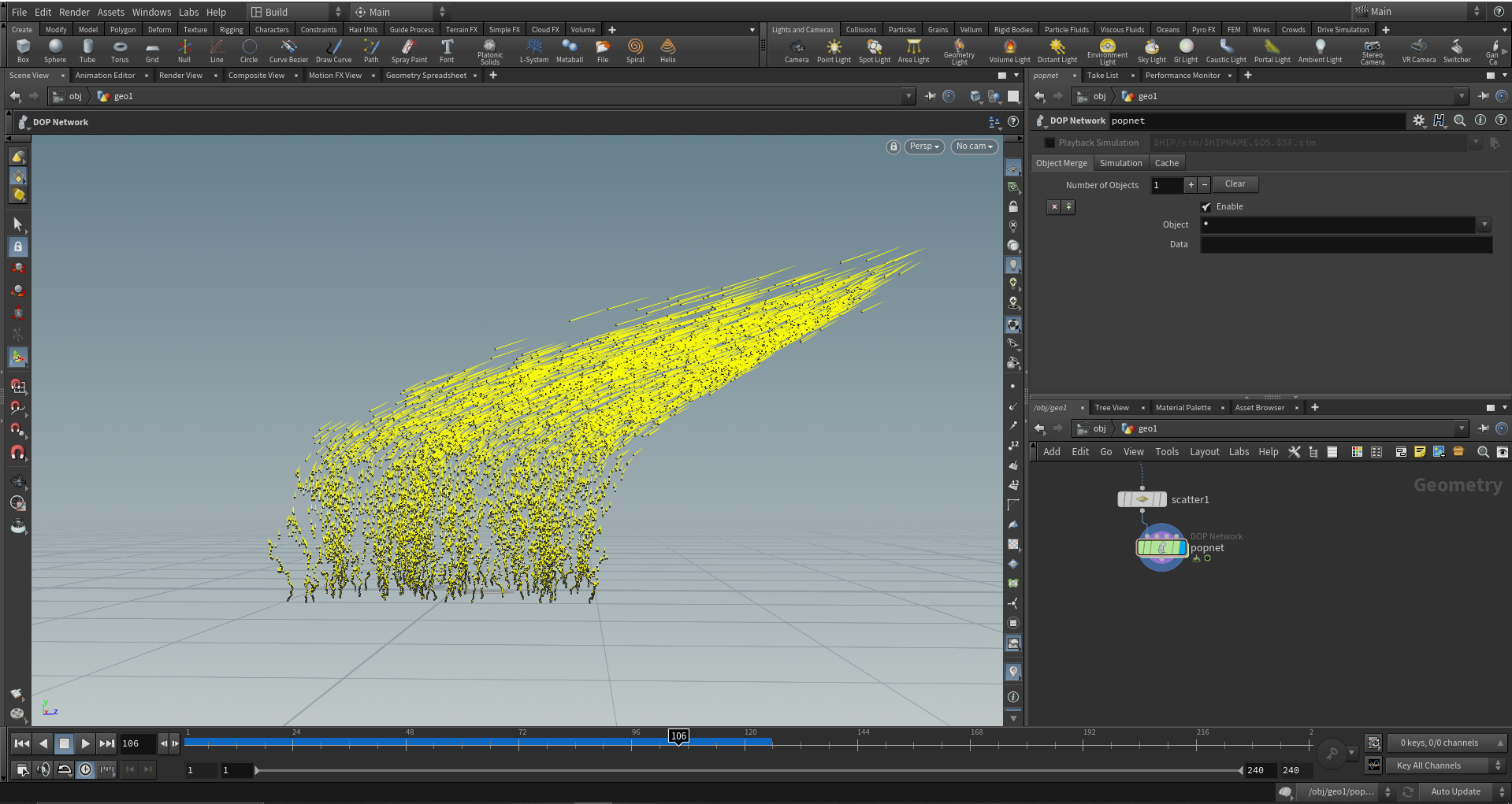Image resolution: width=1512 pixels, height=804 pixels.
Task: Open the Labs menu
Action: click(1239, 451)
